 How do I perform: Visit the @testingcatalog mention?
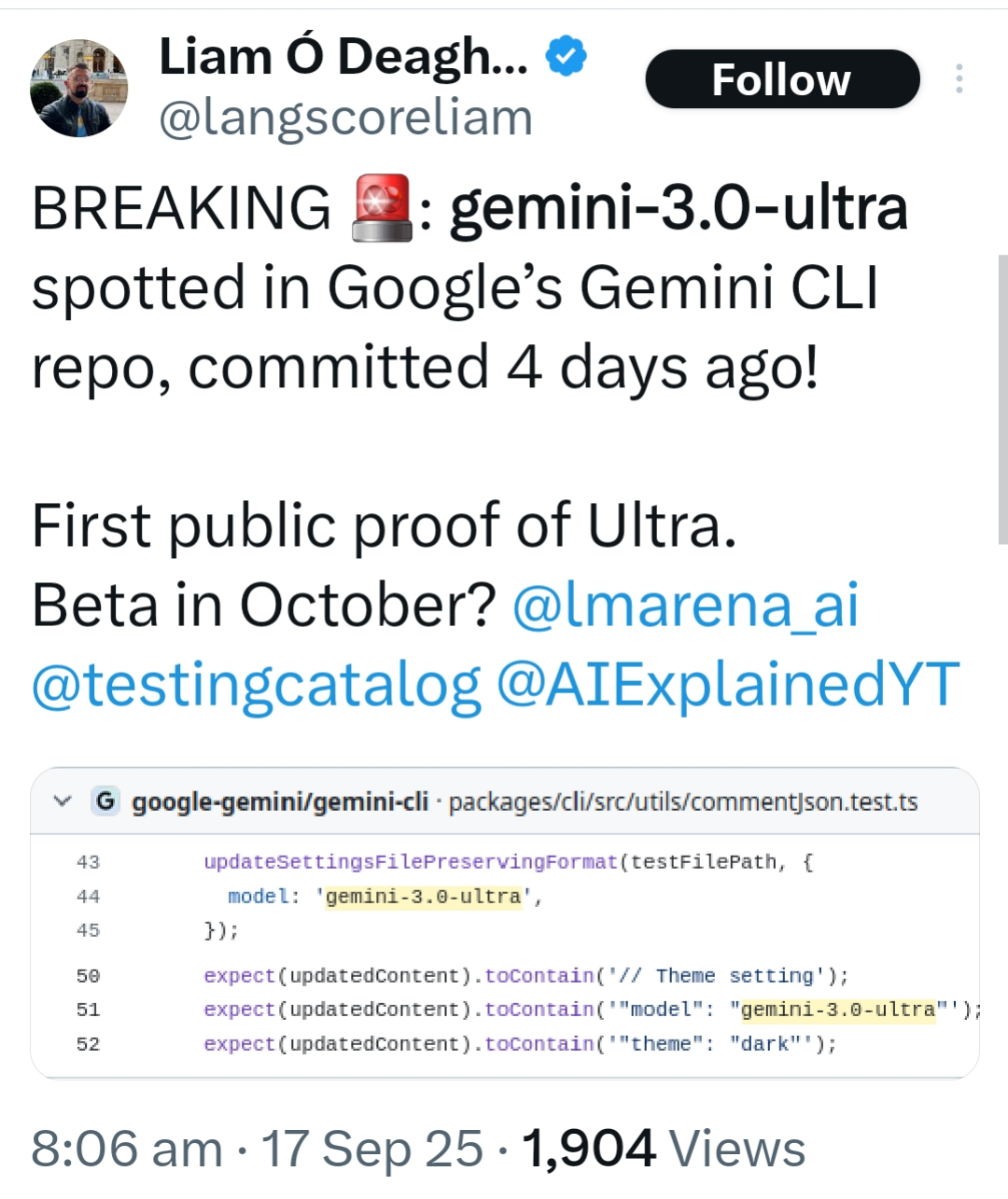coord(257,684)
